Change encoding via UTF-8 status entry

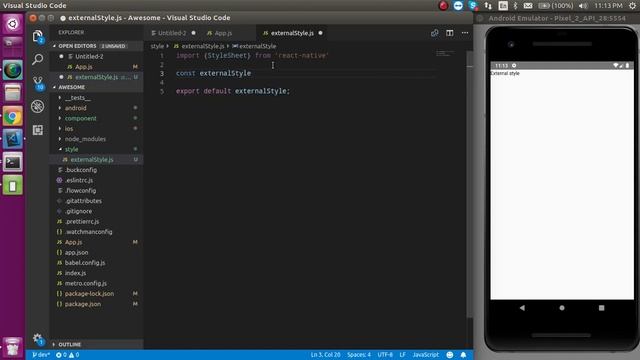[x=385, y=355]
